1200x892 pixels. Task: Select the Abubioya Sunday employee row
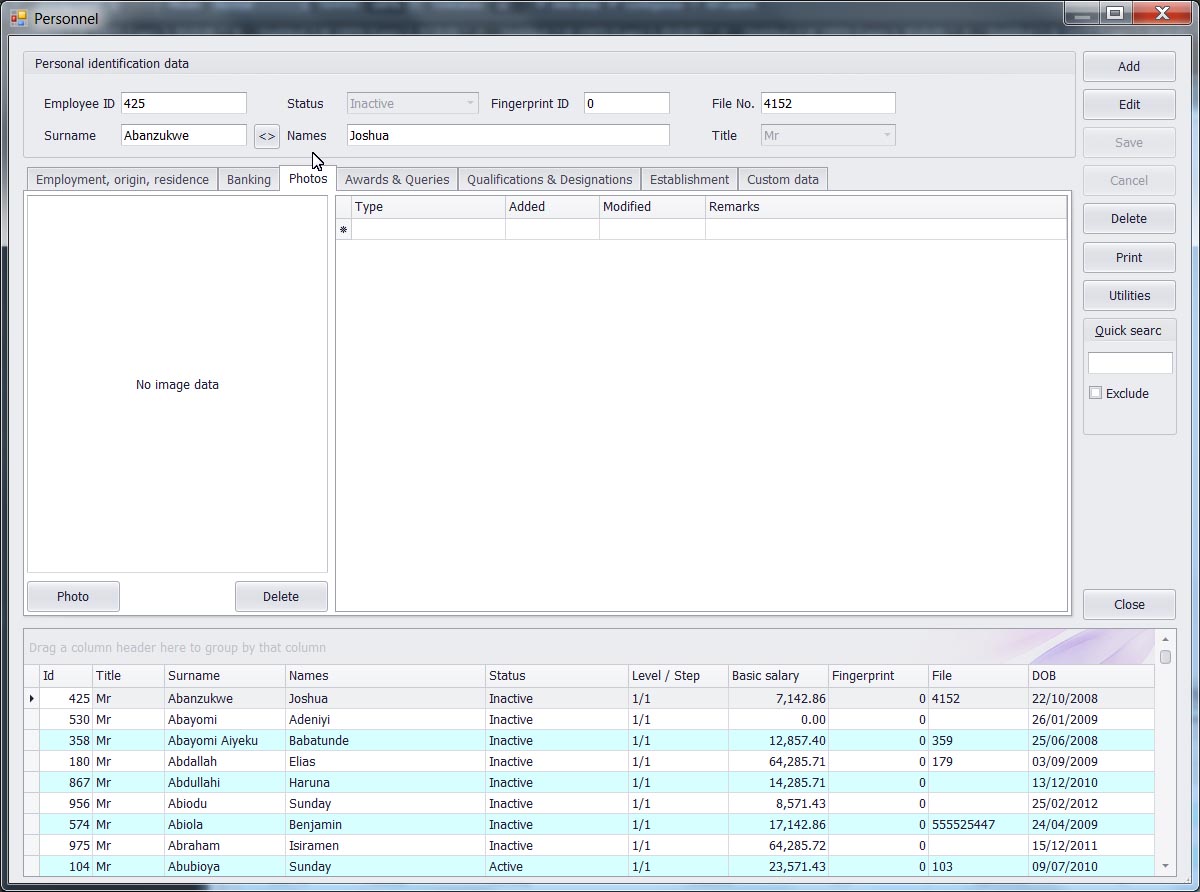pos(310,867)
